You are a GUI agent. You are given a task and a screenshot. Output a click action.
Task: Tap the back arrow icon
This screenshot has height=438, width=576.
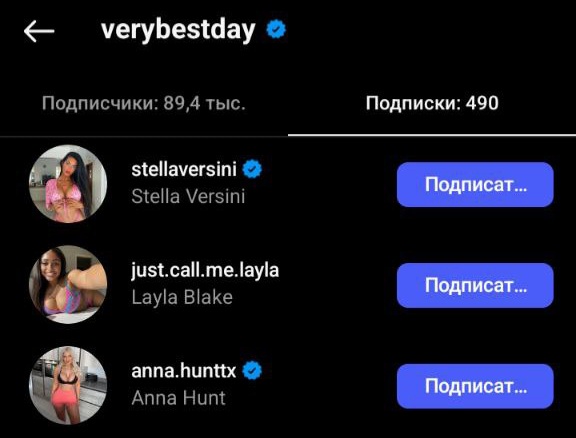click(39, 31)
